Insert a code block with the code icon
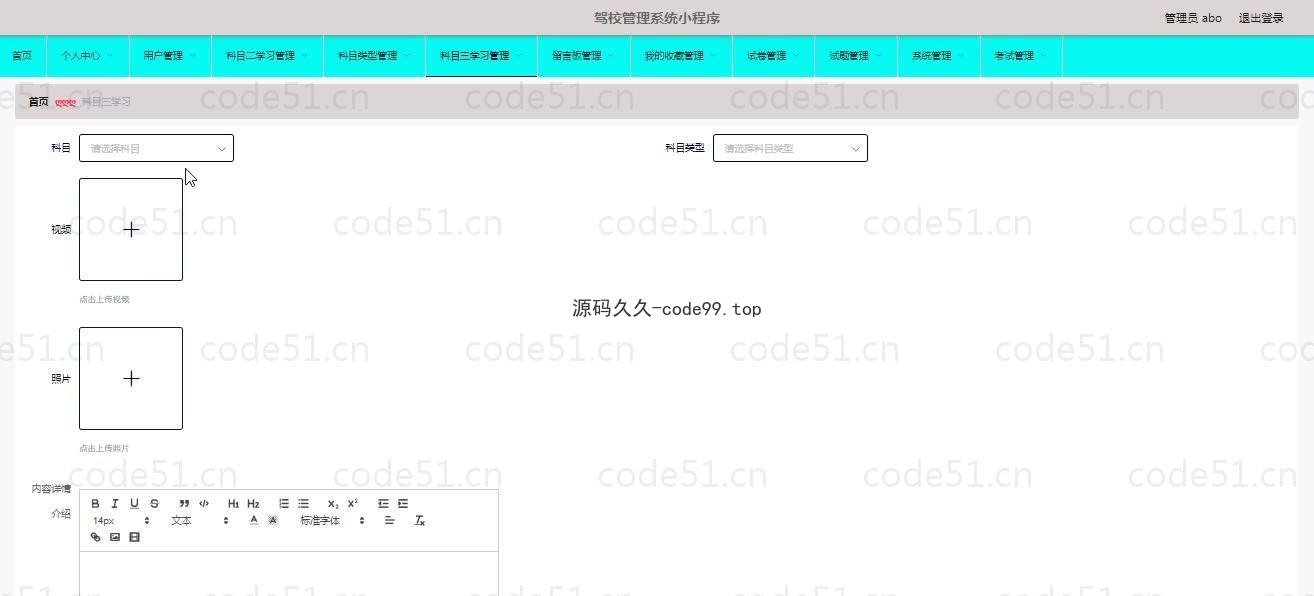This screenshot has height=596, width=1314. pyautogui.click(x=204, y=503)
